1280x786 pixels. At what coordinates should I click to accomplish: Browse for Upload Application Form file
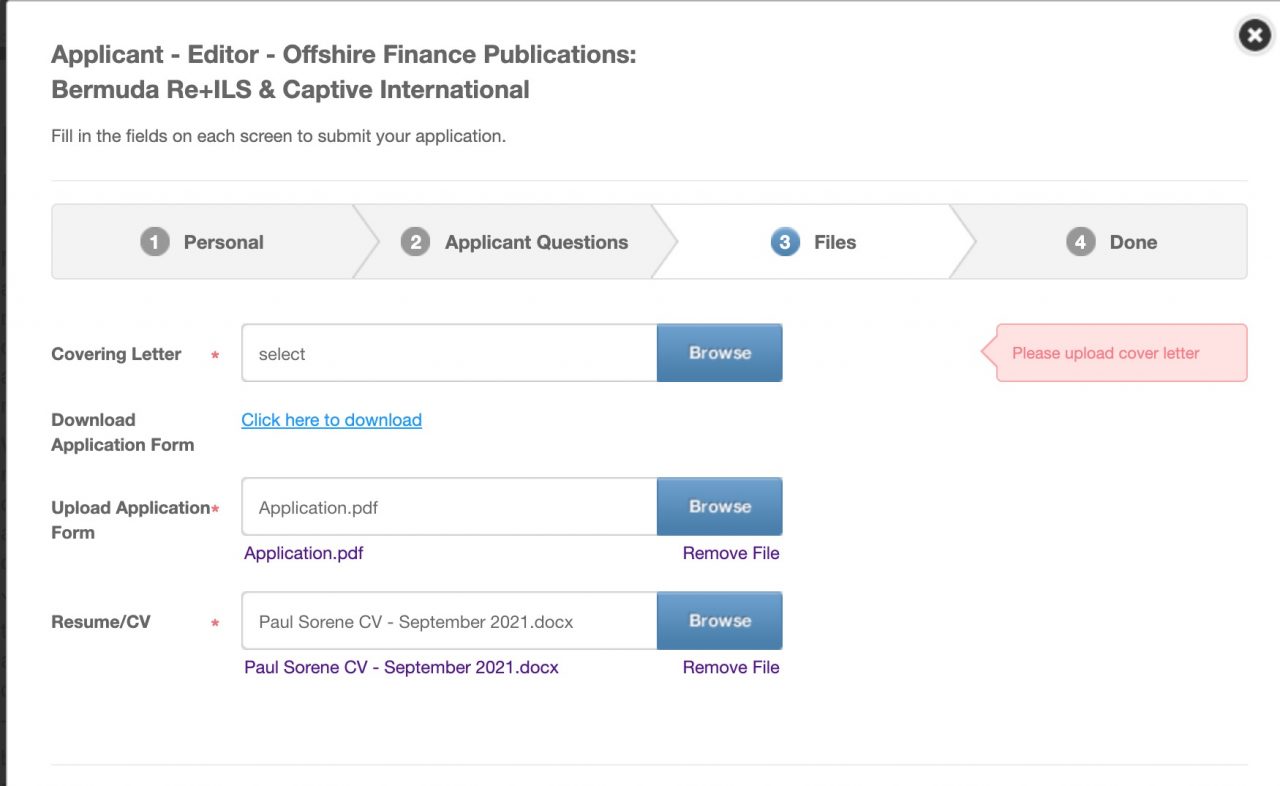tap(720, 507)
